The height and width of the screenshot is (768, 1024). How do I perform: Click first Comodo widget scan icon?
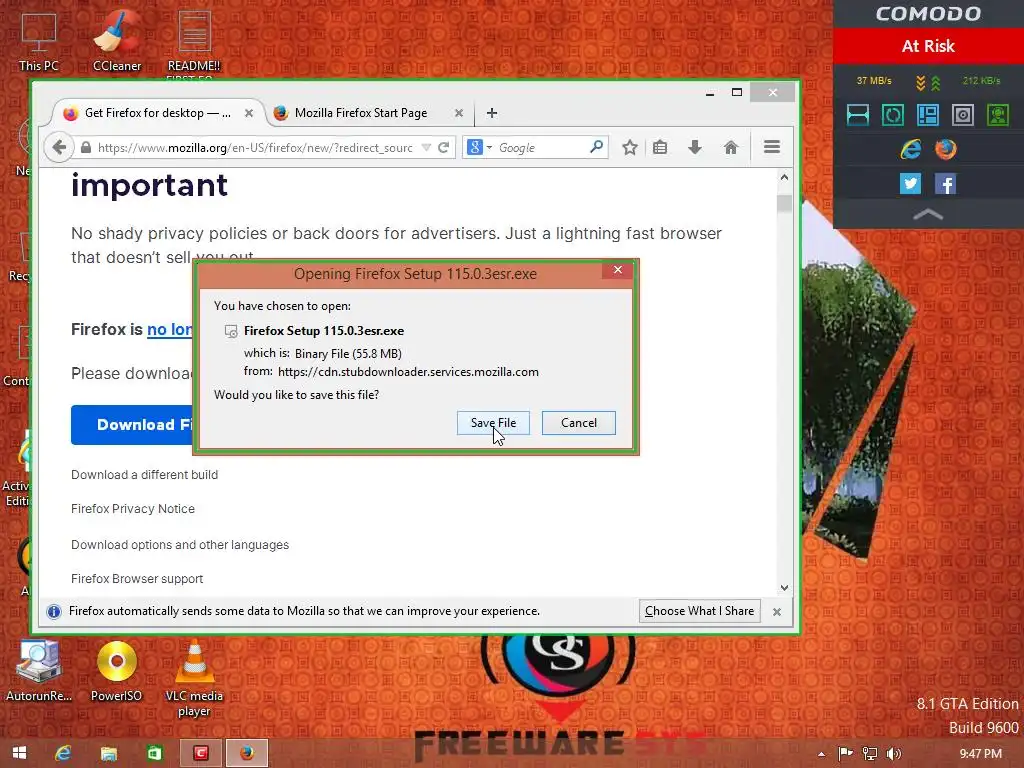pos(857,115)
